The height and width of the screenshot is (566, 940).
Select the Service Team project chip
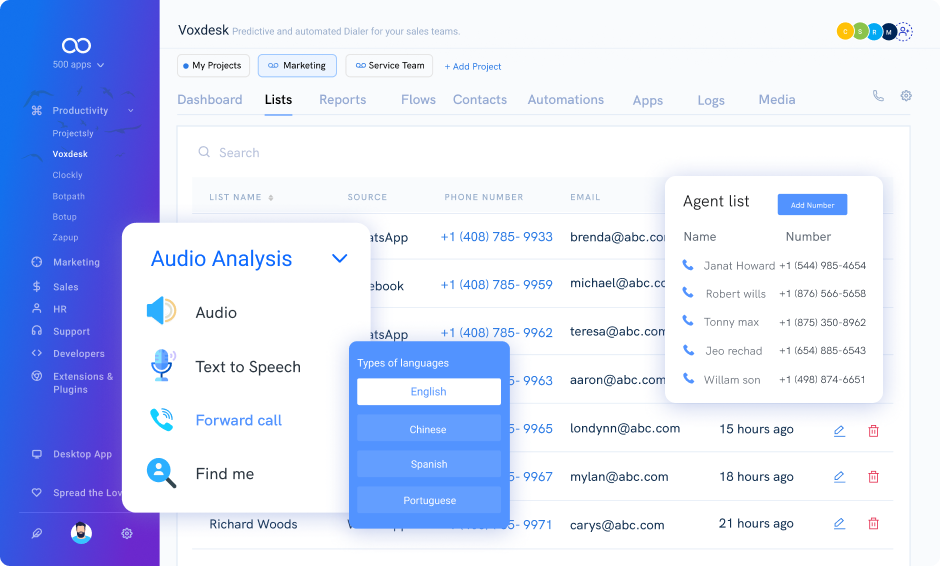click(389, 66)
